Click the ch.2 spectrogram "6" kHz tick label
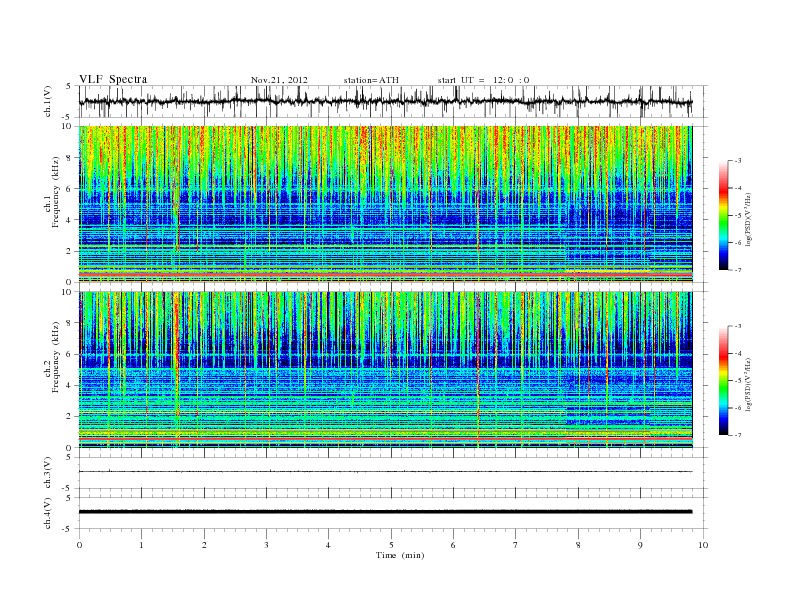This screenshot has height=612, width=792. (70, 354)
